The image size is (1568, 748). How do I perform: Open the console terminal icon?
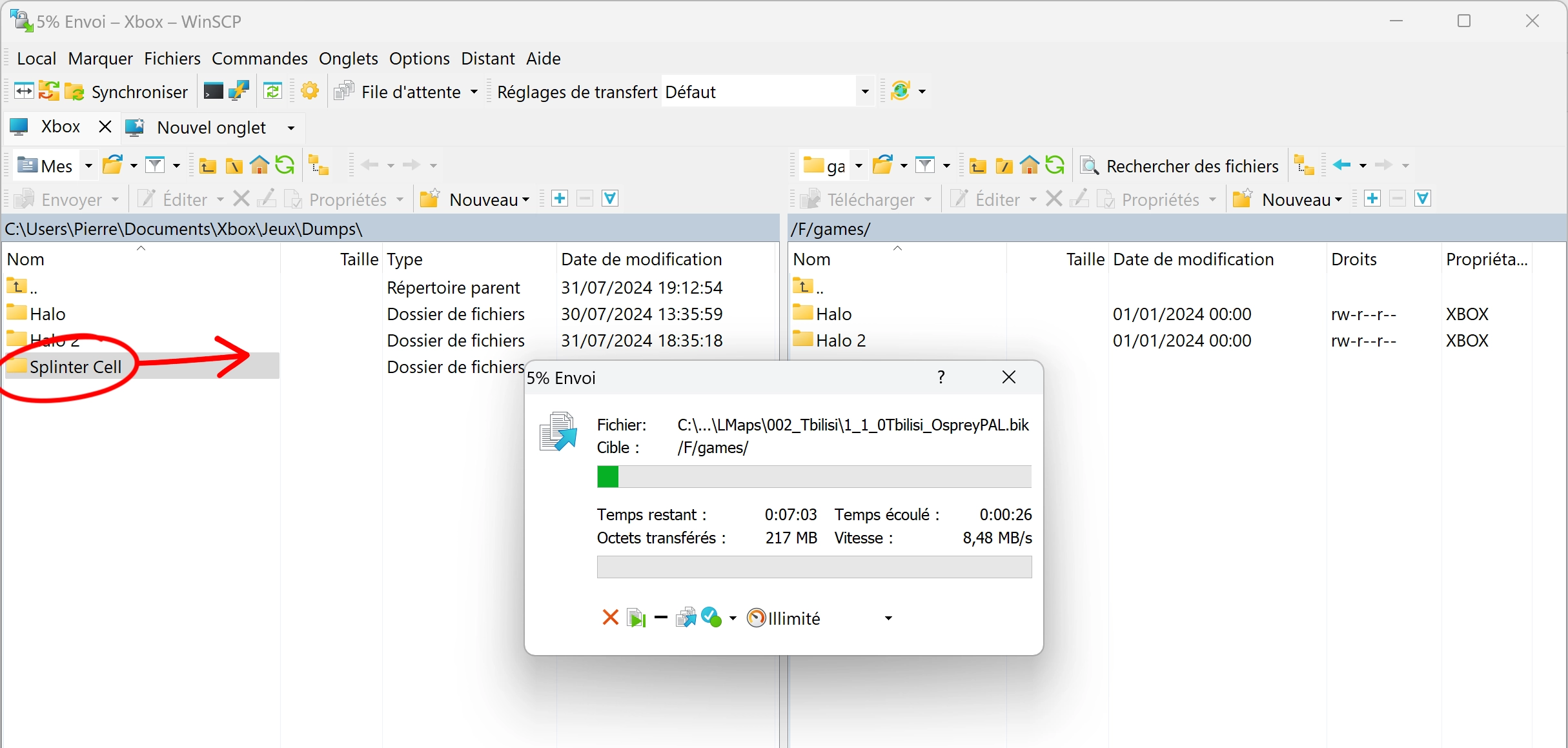point(213,92)
